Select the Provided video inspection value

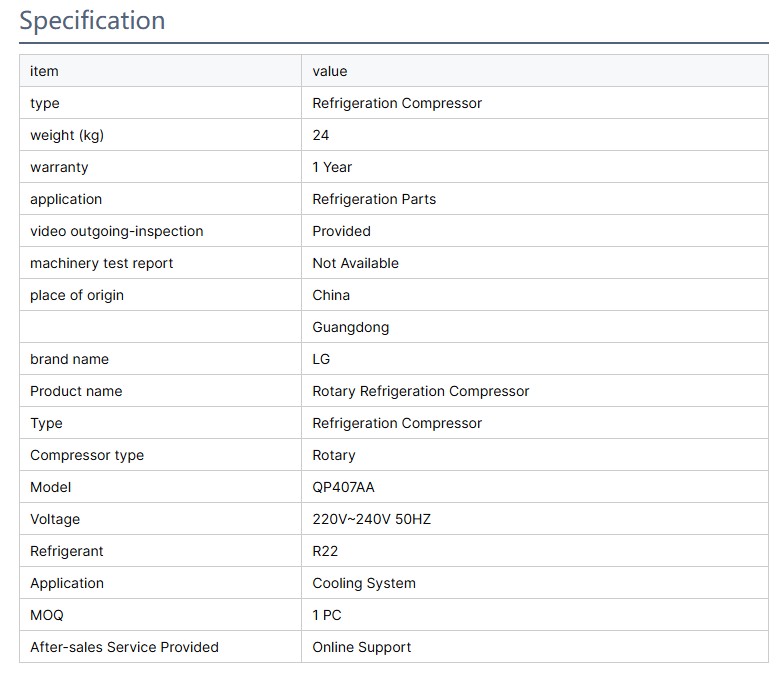pyautogui.click(x=341, y=231)
